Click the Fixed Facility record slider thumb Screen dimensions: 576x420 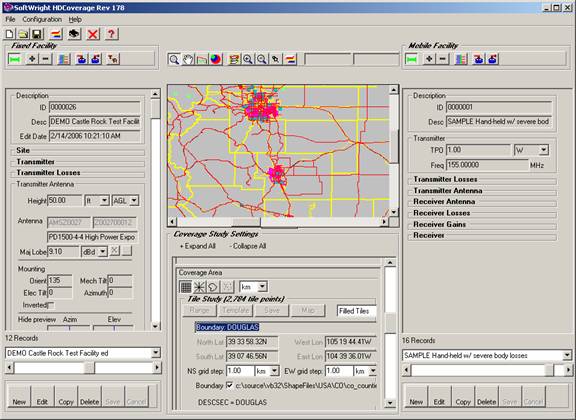click(x=89, y=367)
